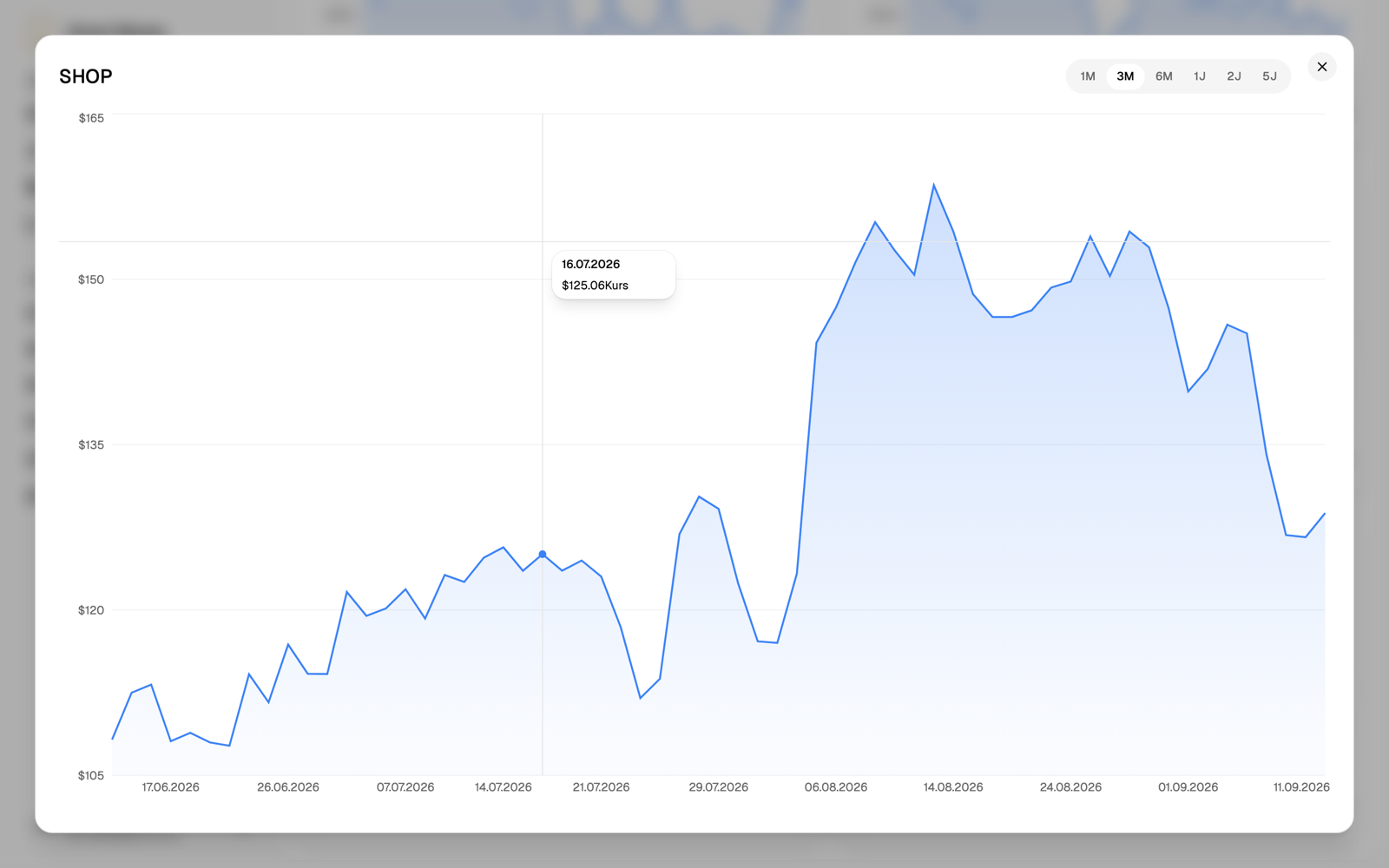Click the 21.07.2026 date label

(x=602, y=787)
